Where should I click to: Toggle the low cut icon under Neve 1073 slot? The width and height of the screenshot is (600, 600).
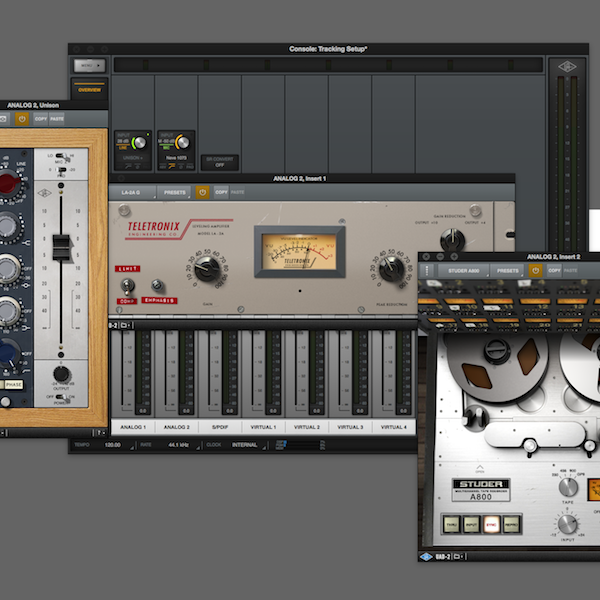click(172, 166)
